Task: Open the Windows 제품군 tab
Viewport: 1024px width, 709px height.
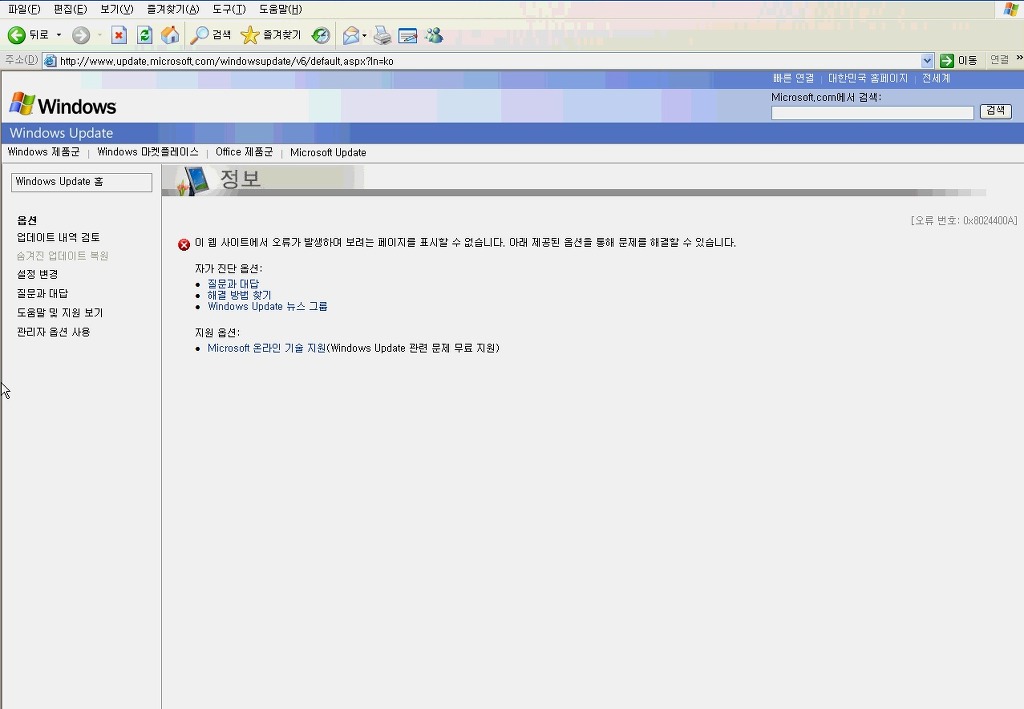Action: pyautogui.click(x=44, y=152)
